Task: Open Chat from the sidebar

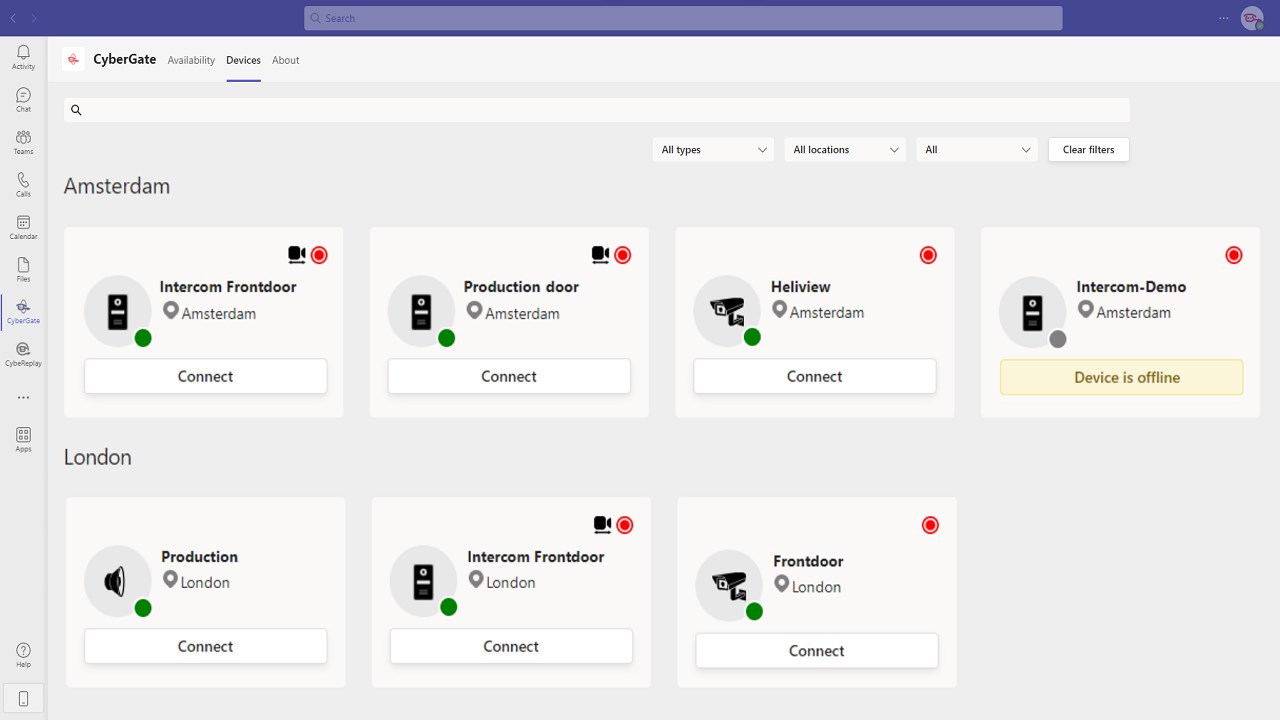Action: (23, 99)
